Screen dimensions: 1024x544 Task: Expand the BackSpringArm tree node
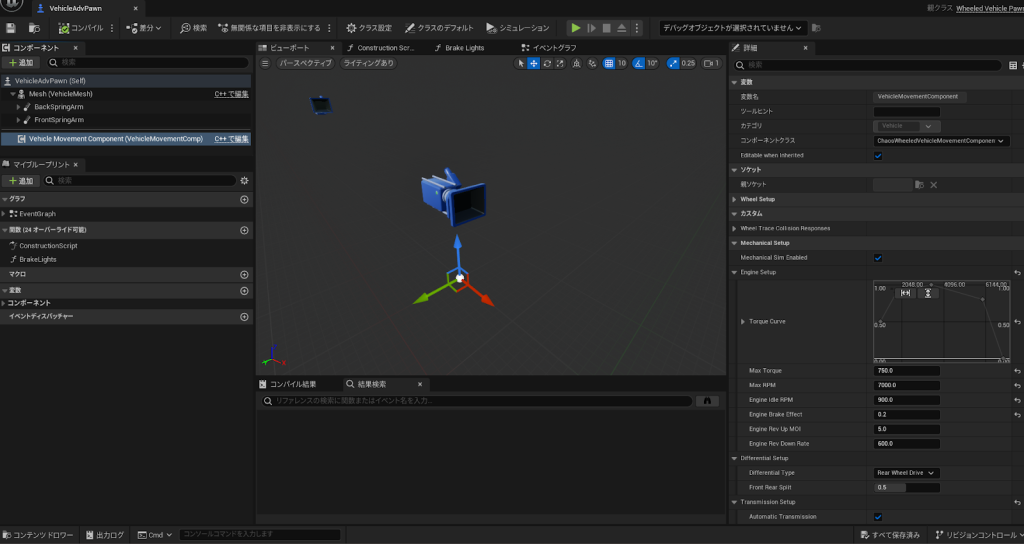coord(18,106)
